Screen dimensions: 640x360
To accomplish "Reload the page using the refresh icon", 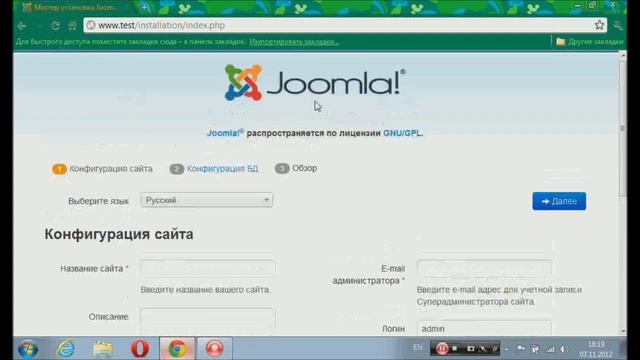I will pyautogui.click(x=55, y=26).
